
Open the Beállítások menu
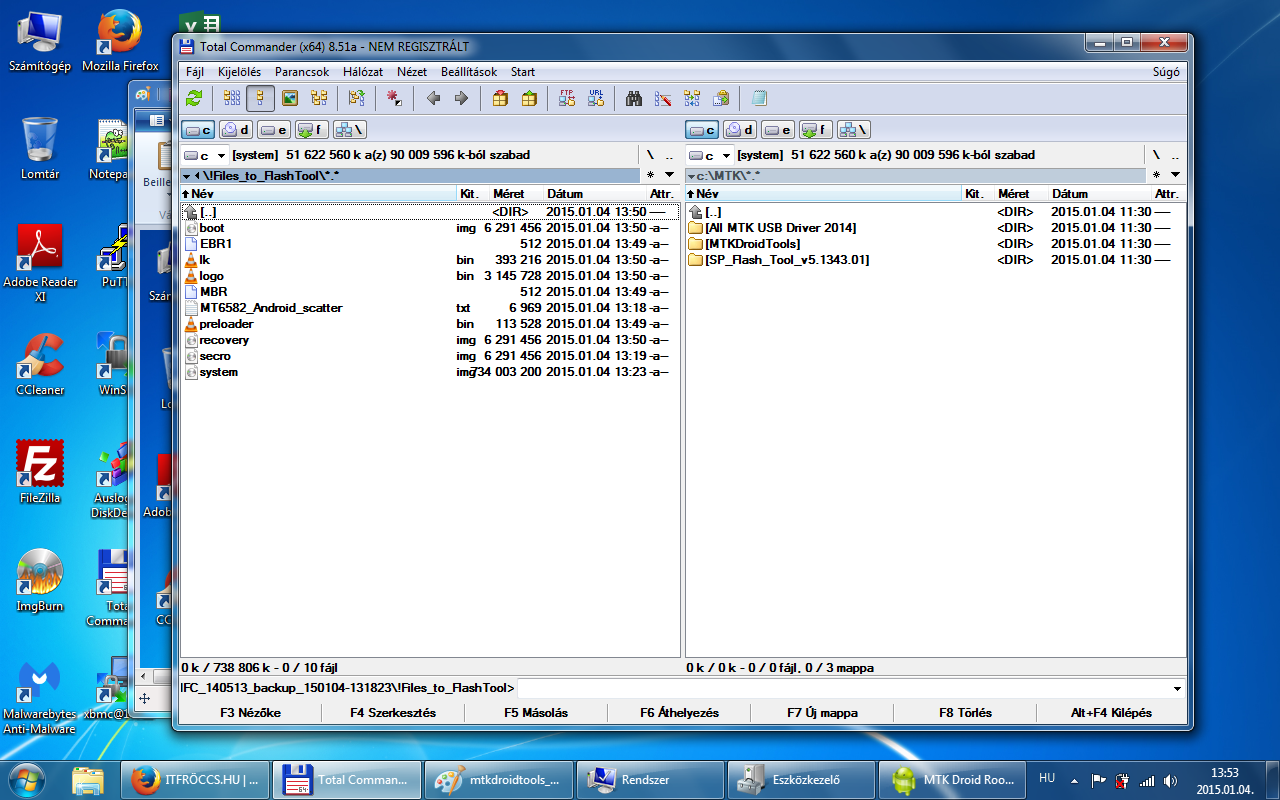point(469,72)
